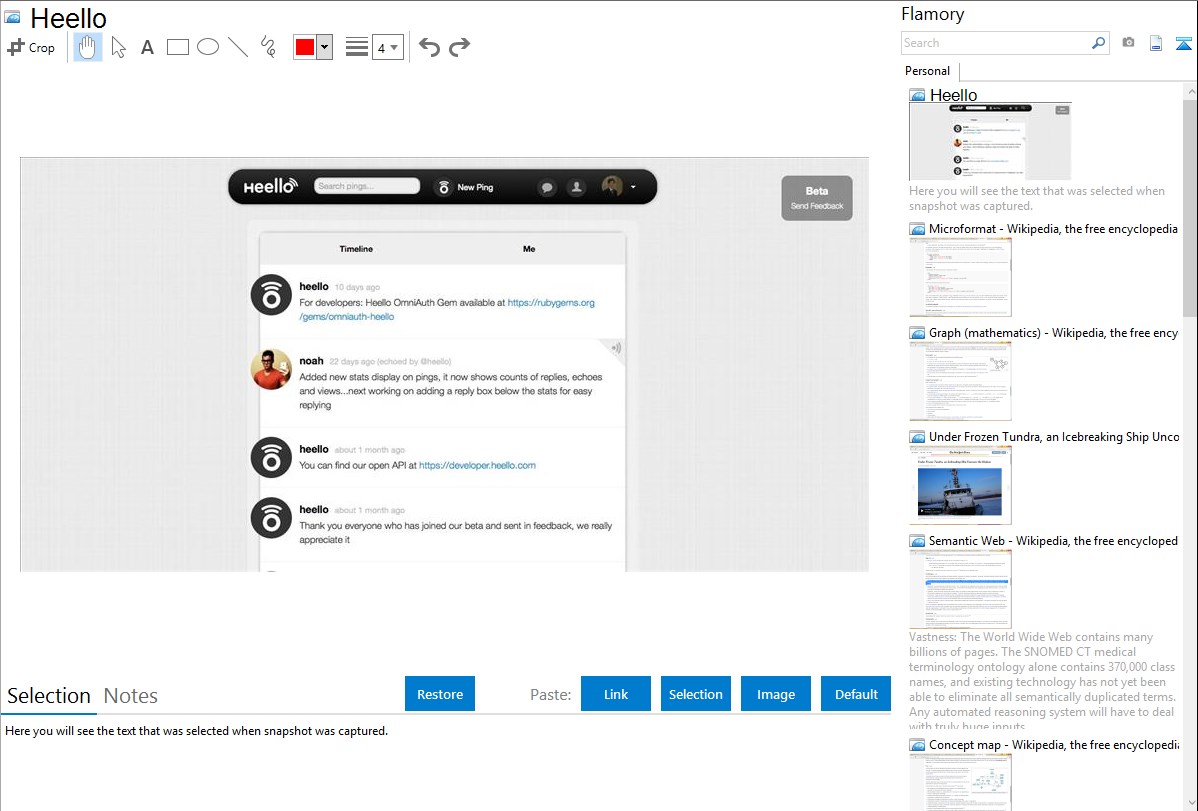Choose the text annotation tool

pyautogui.click(x=147, y=47)
